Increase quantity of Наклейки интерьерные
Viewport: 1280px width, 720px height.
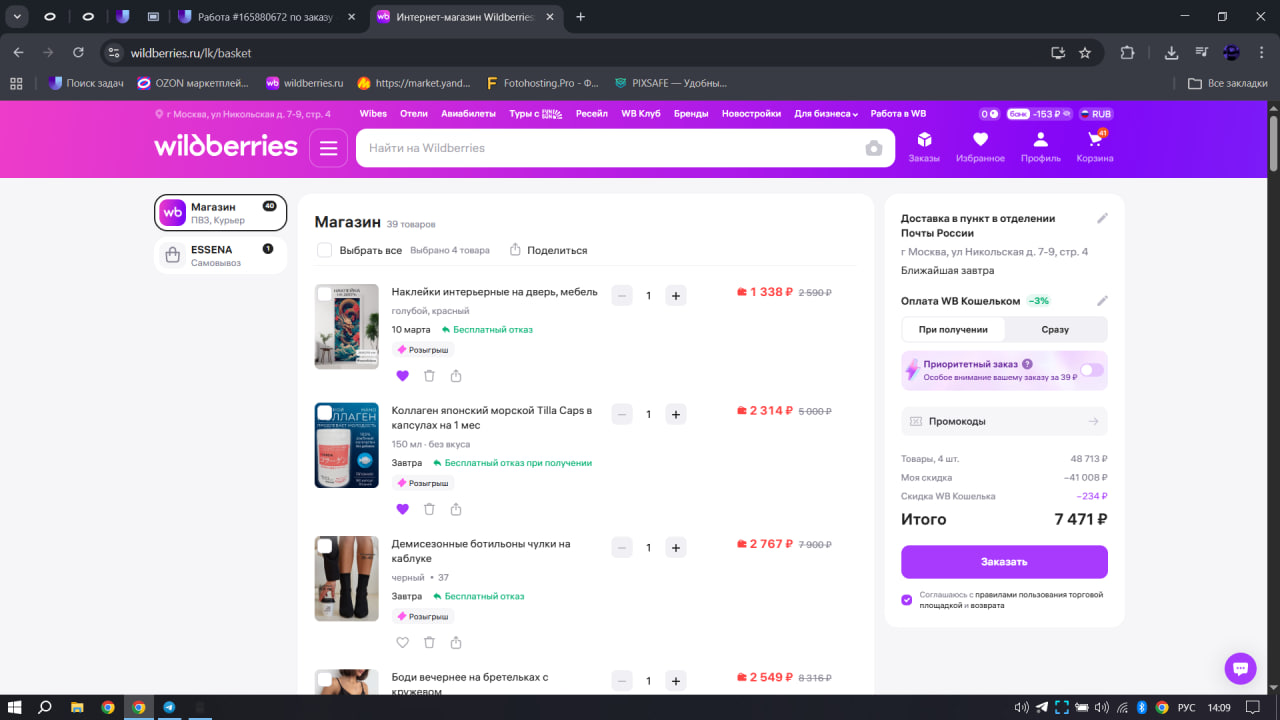tap(676, 295)
